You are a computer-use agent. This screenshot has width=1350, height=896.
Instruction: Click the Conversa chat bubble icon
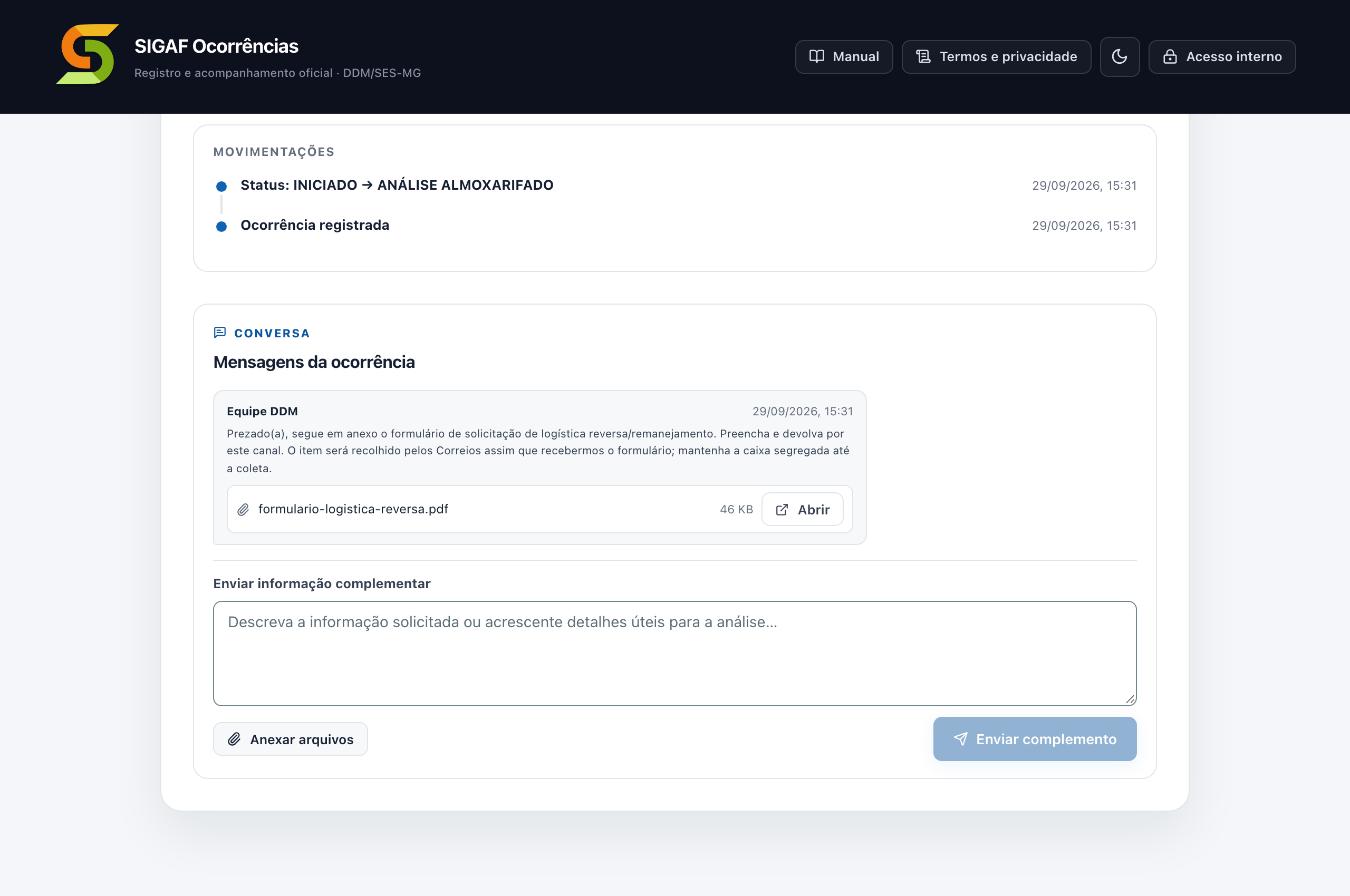[x=219, y=333]
